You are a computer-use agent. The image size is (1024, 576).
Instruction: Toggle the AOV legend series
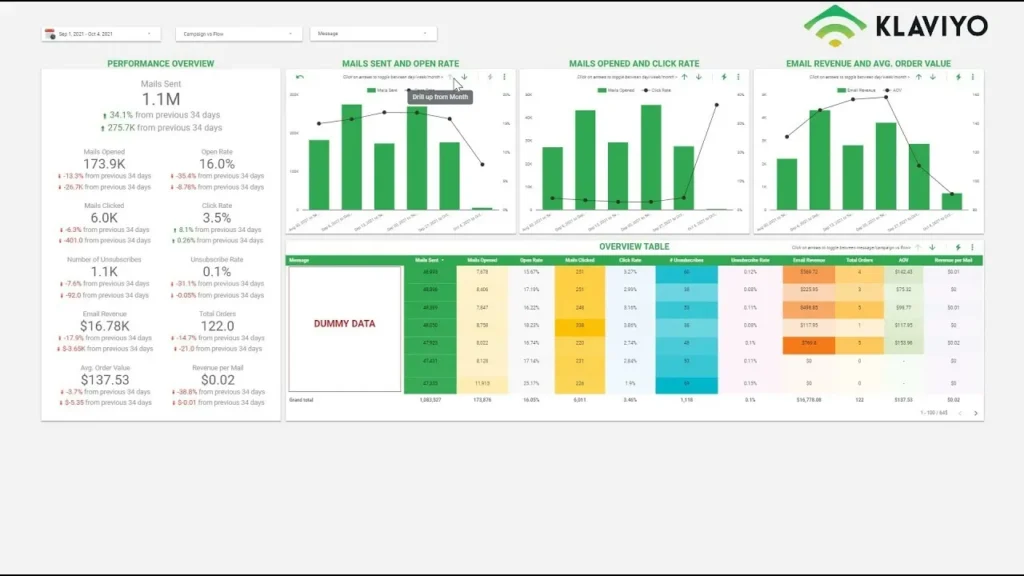pos(895,89)
